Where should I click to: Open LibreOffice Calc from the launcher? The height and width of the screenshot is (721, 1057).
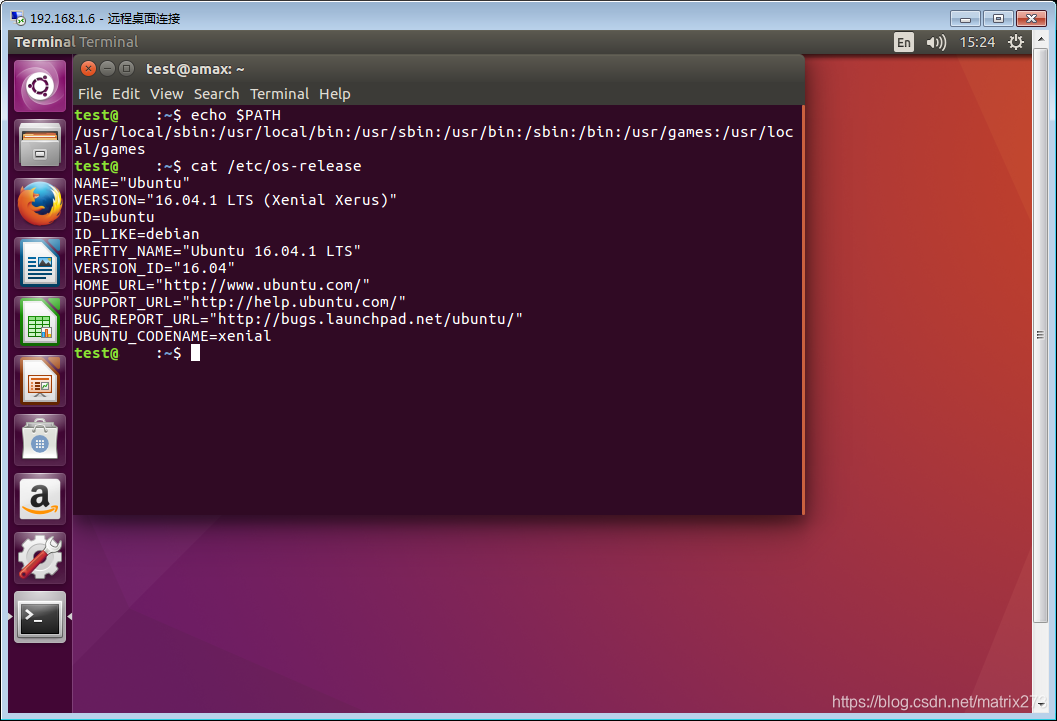[40, 321]
